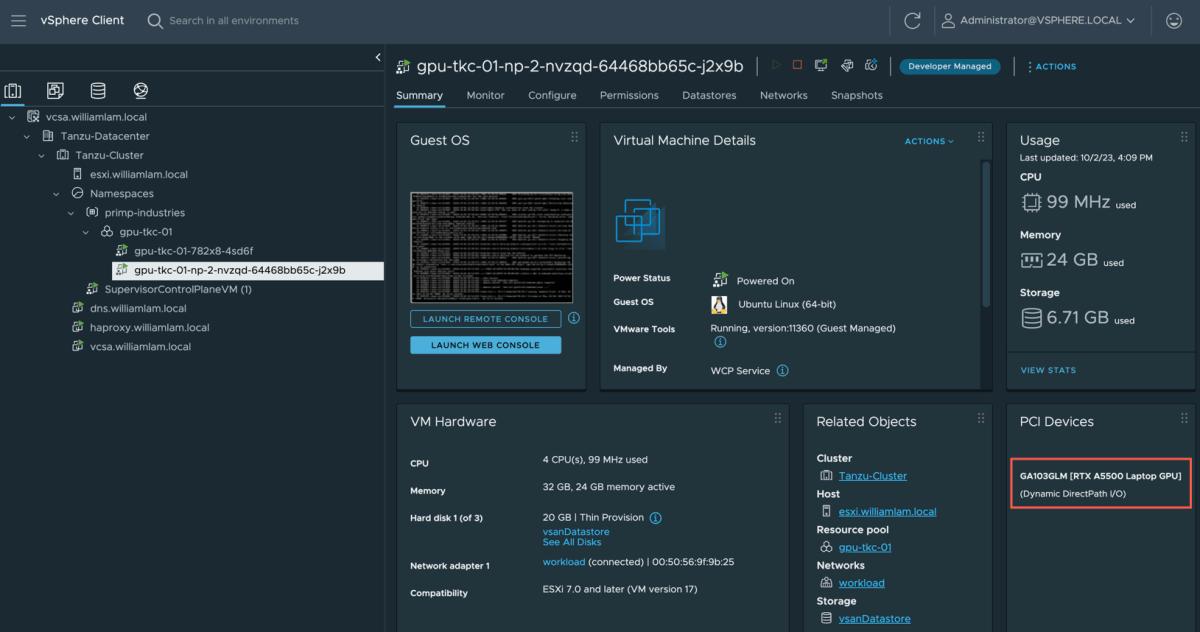Screen dimensions: 1200x632
Task: Click the Developer Managed badge
Action: point(950,67)
